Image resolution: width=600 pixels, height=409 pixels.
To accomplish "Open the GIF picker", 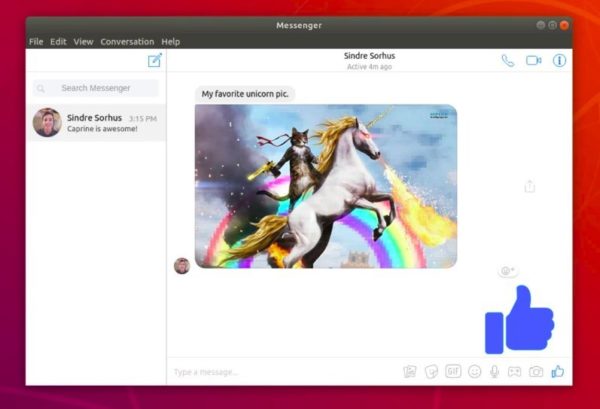I will click(453, 371).
